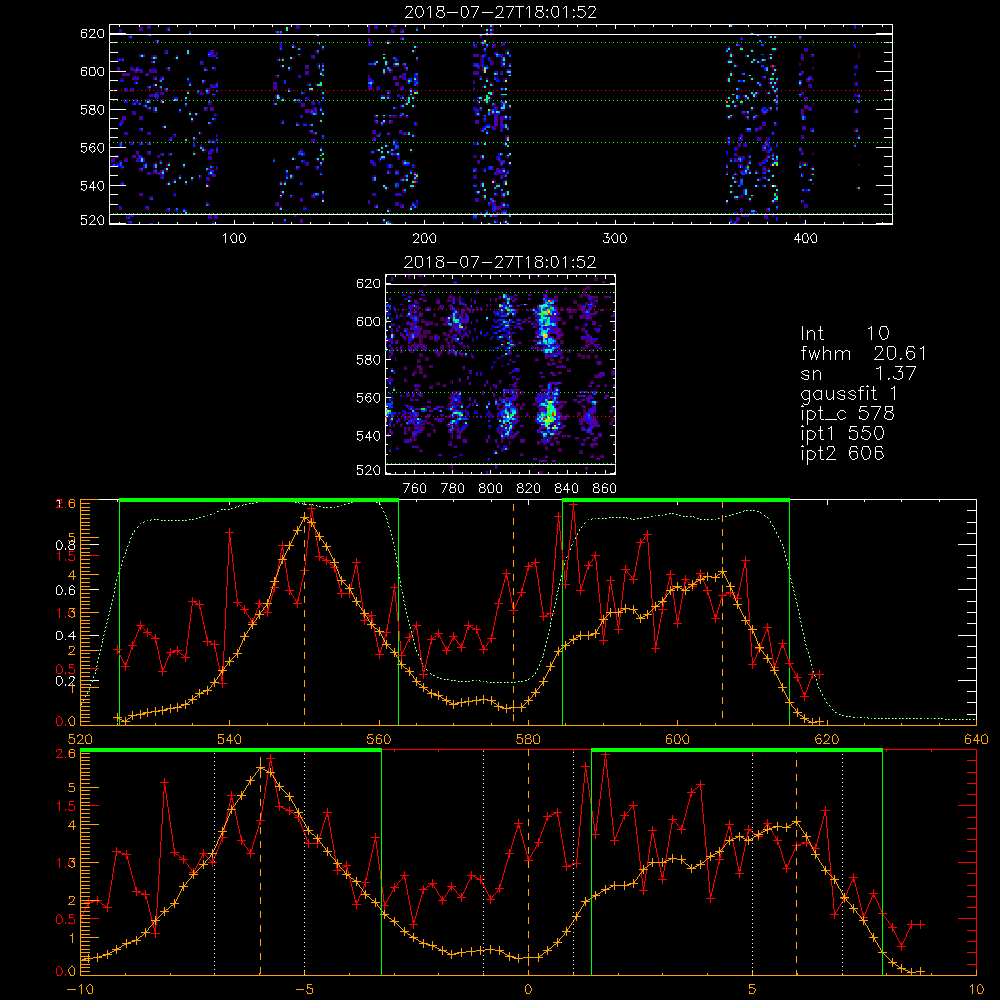Image resolution: width=1000 pixels, height=1000 pixels.
Task: Click x-axis label 5 on bottom plot
Action: point(752,989)
